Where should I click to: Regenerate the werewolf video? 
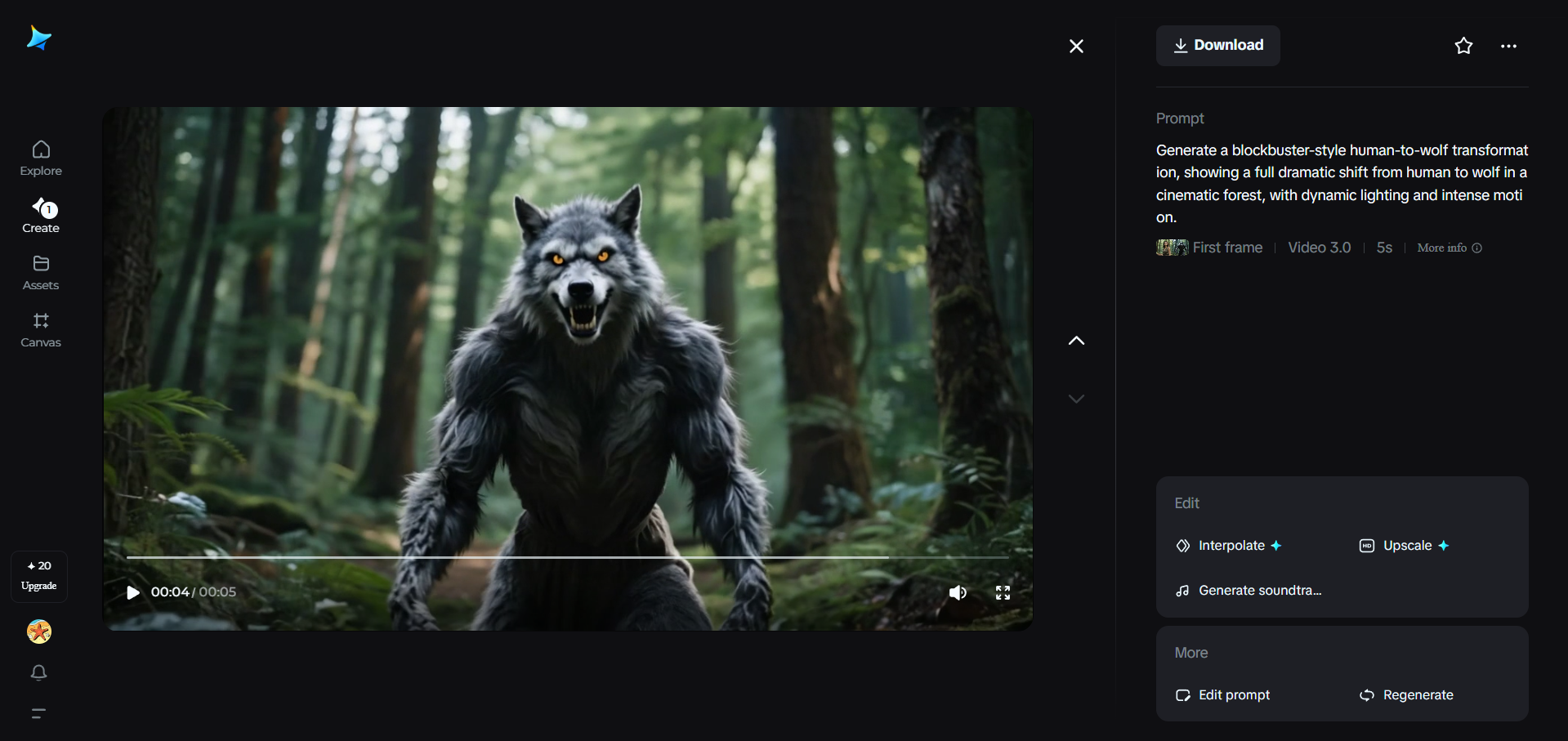coord(1406,695)
